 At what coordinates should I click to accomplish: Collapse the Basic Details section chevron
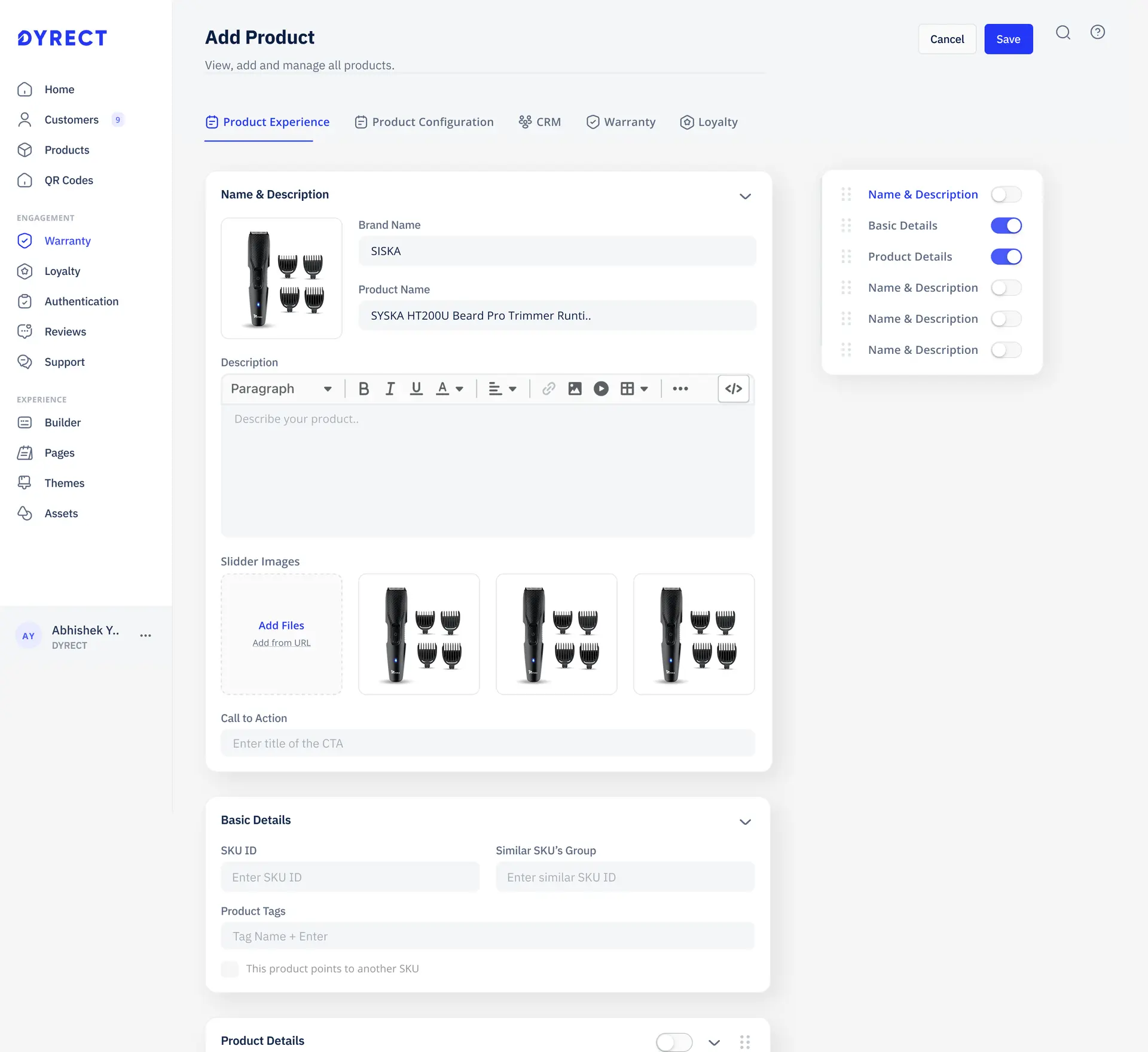(745, 822)
